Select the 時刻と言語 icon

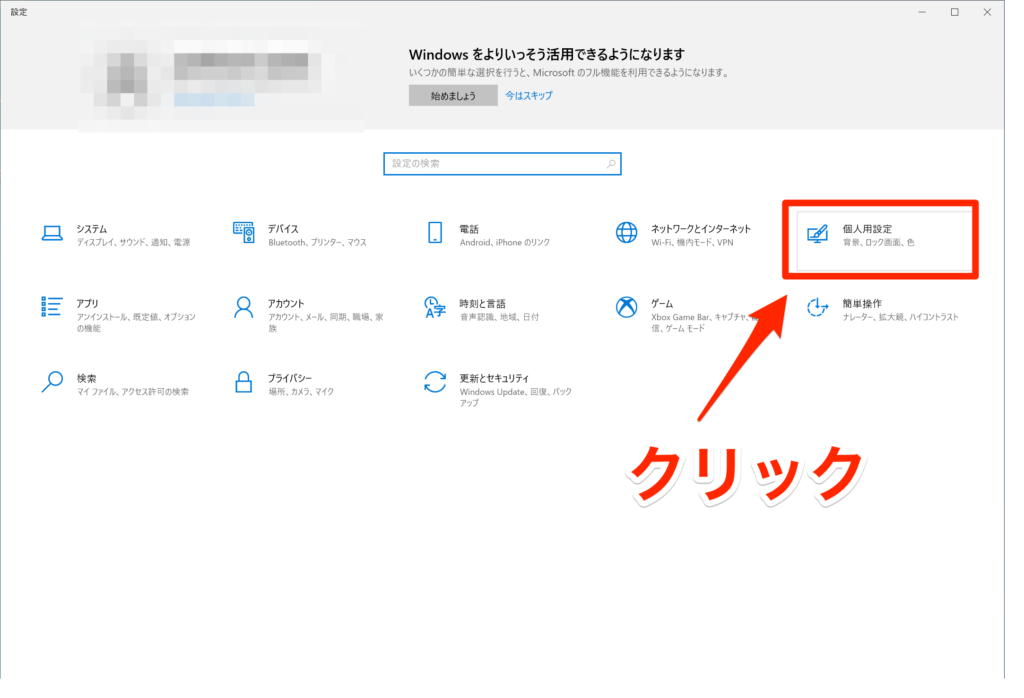[435, 307]
